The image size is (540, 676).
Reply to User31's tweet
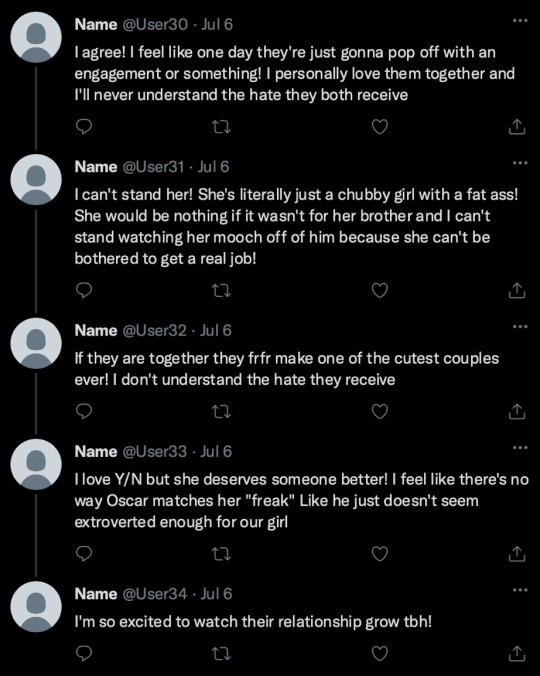(84, 291)
